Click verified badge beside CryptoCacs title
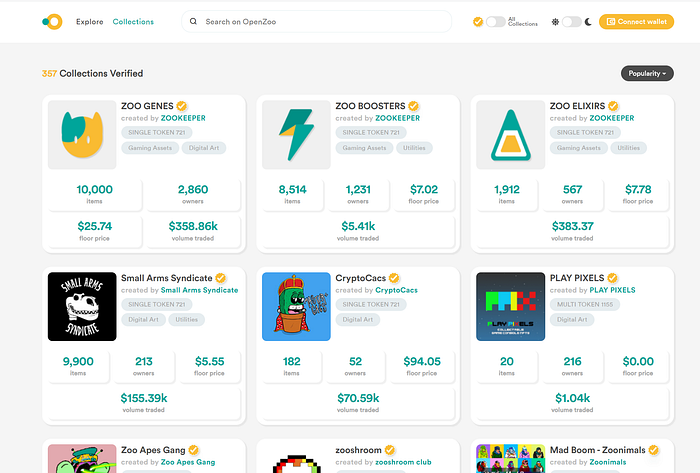The width and height of the screenshot is (700, 473). pyautogui.click(x=394, y=278)
